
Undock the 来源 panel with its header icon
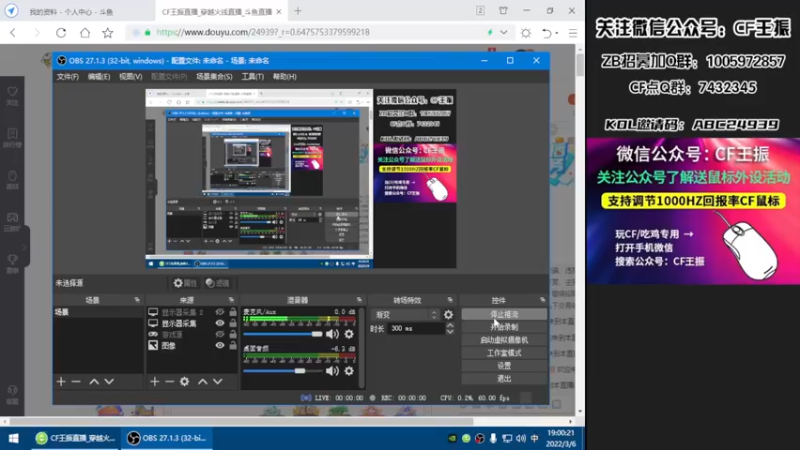coord(231,300)
